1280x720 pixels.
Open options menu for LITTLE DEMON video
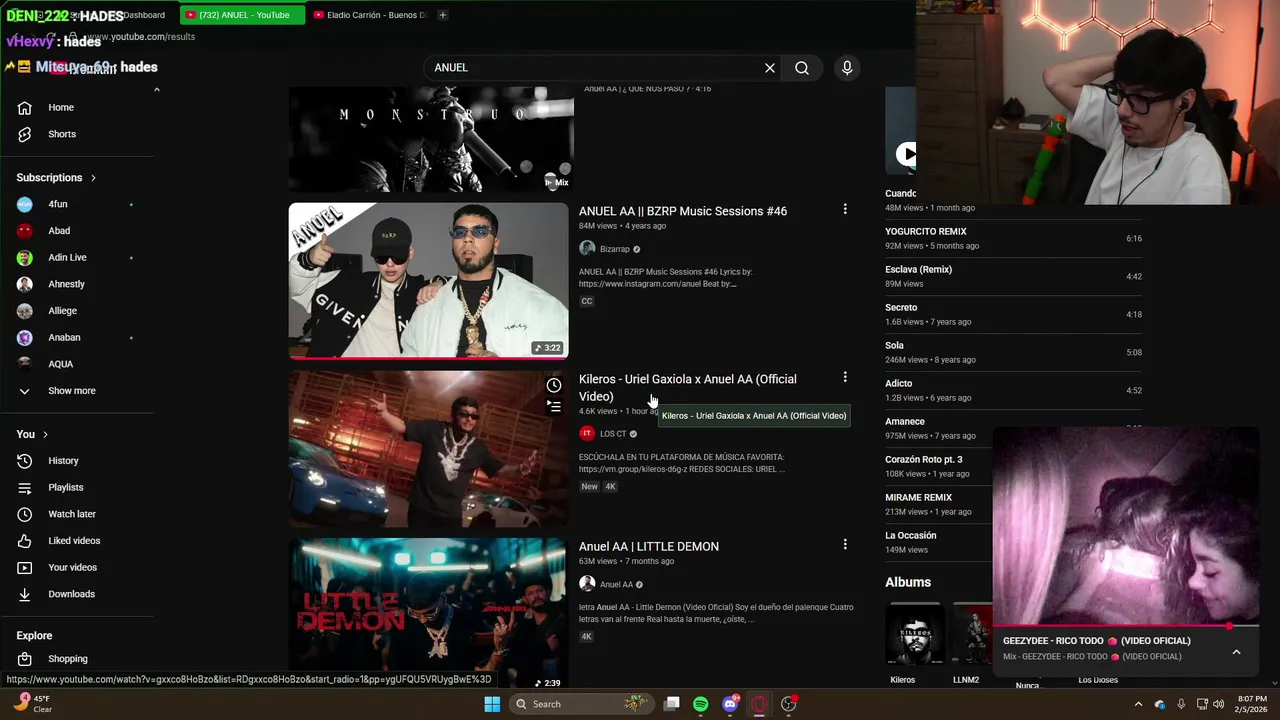pos(845,544)
